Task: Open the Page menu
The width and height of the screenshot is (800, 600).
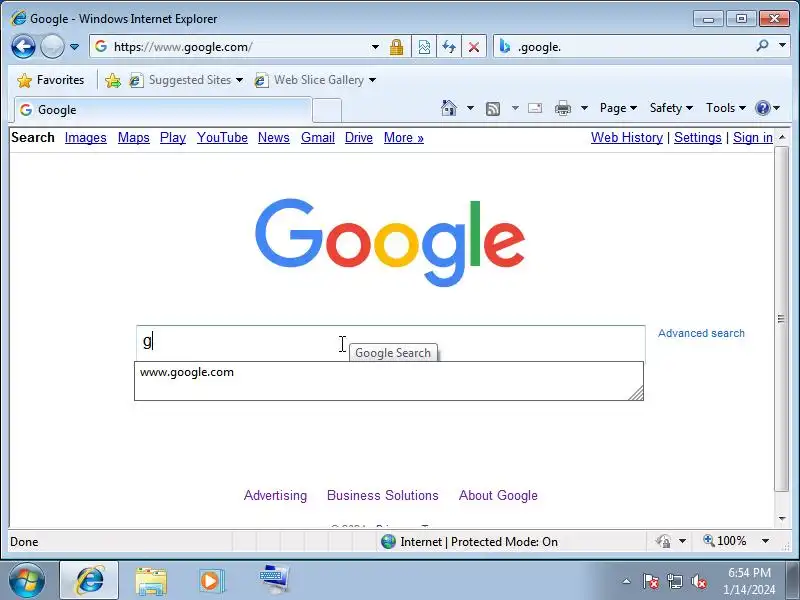Action: tap(618, 108)
